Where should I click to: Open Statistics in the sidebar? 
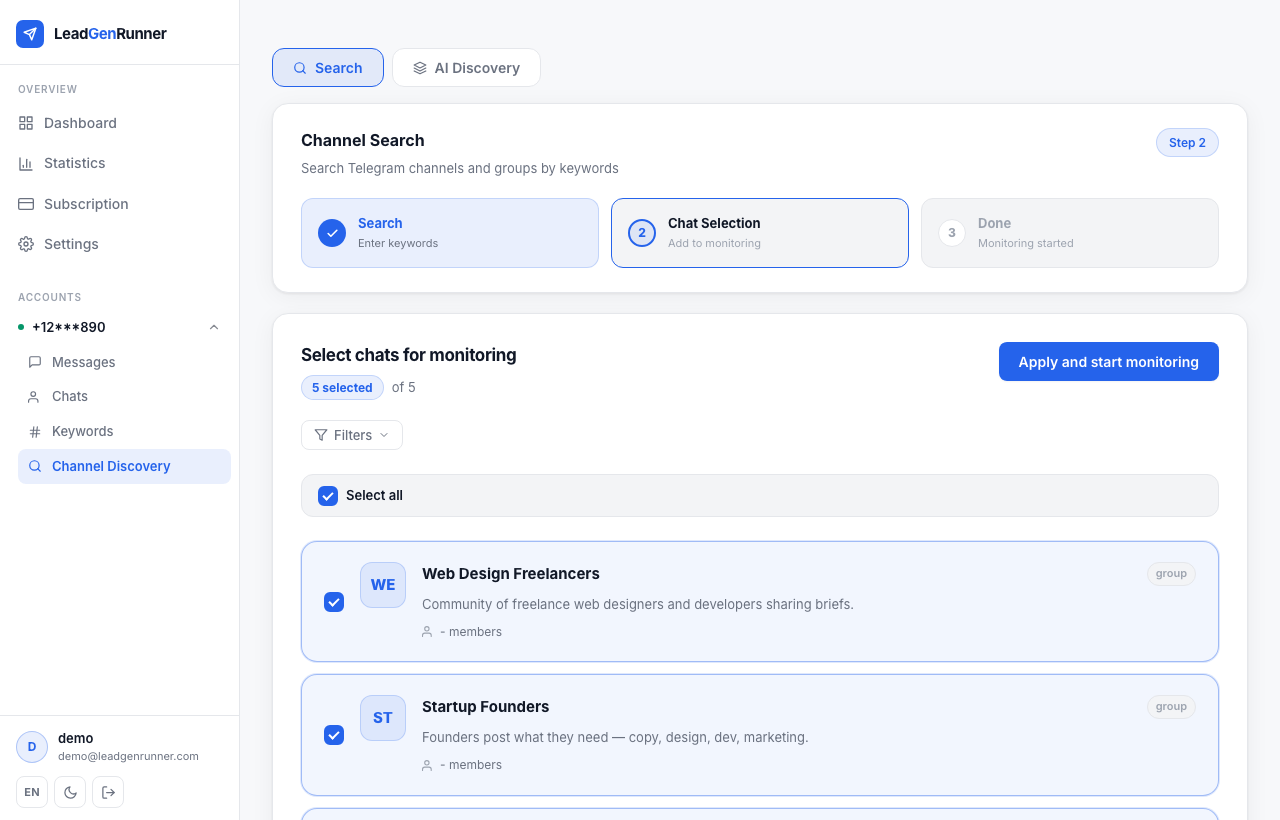120,163
